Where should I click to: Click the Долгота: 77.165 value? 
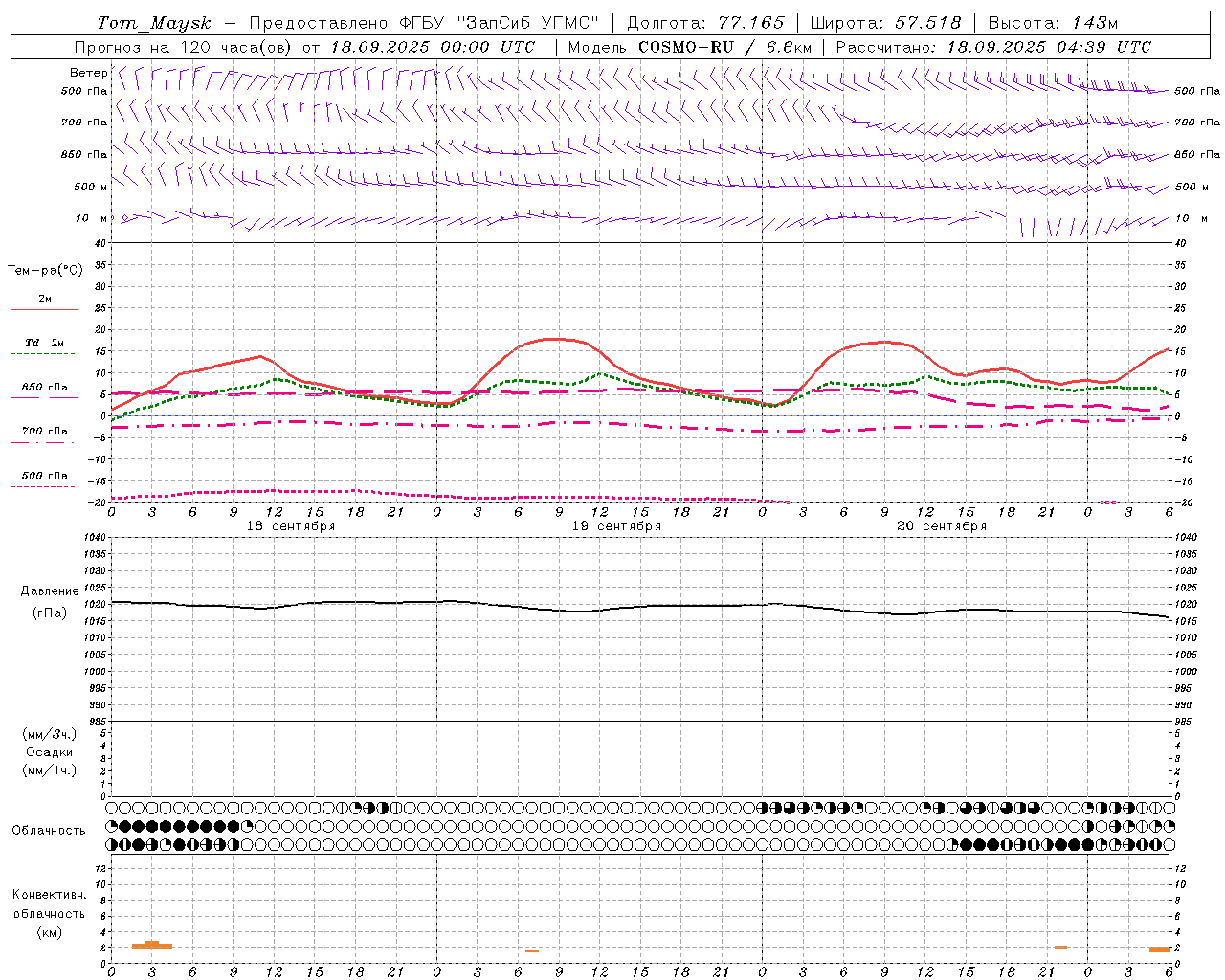(705, 23)
